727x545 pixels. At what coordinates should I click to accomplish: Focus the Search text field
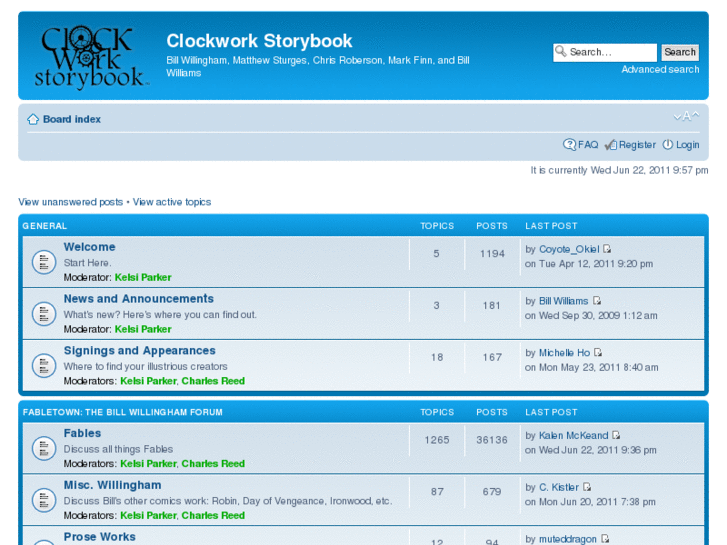click(x=605, y=52)
